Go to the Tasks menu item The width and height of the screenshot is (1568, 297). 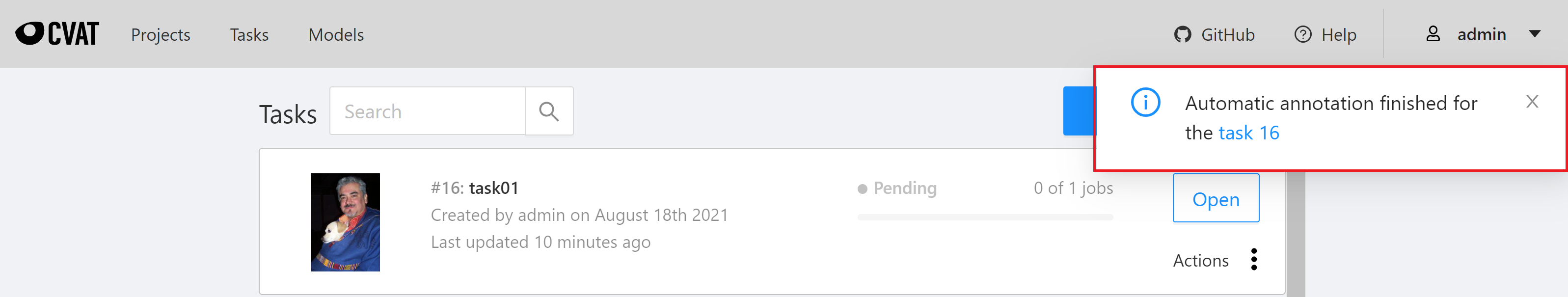coord(249,35)
